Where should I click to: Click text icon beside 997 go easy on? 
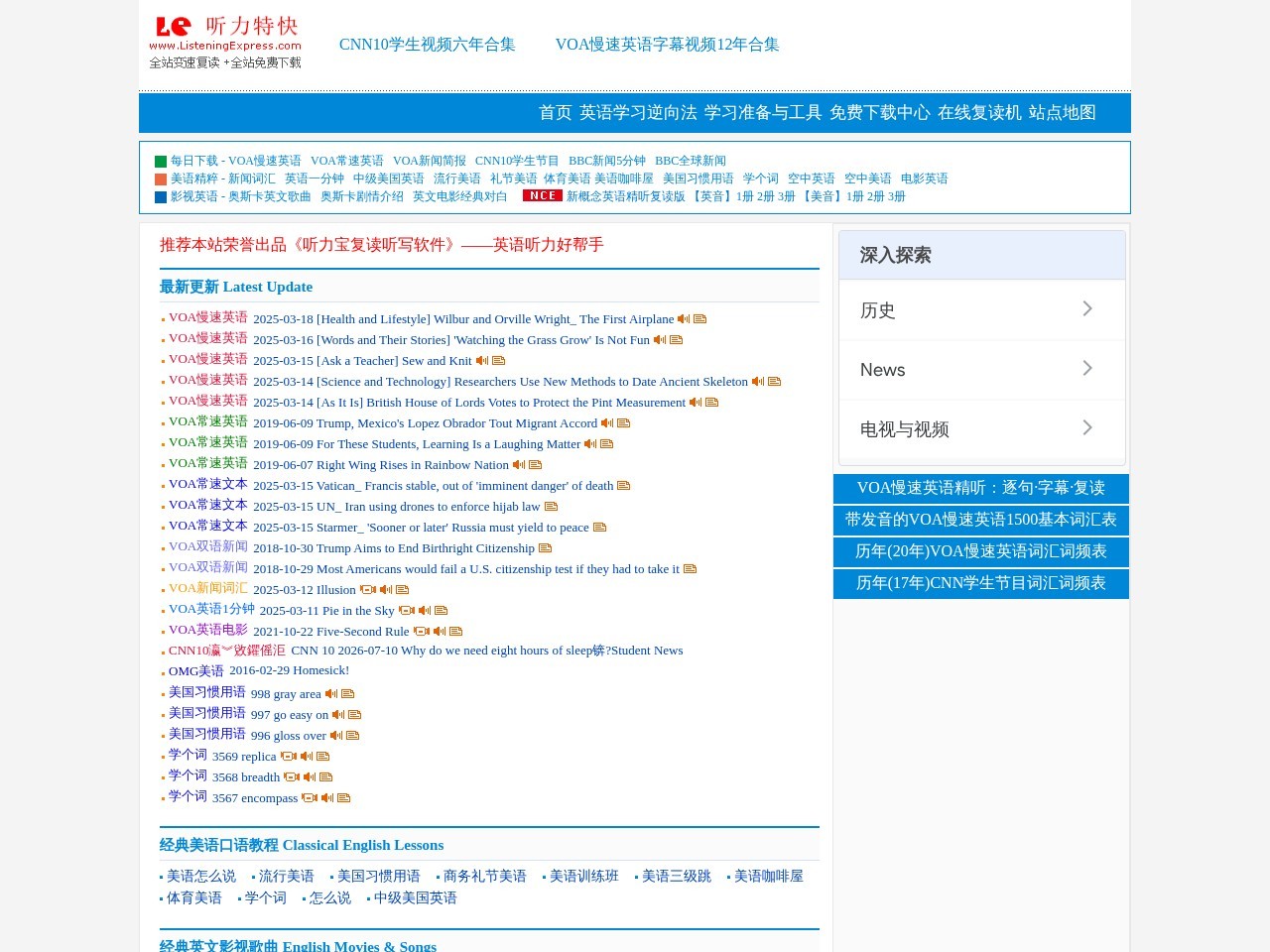click(x=354, y=715)
